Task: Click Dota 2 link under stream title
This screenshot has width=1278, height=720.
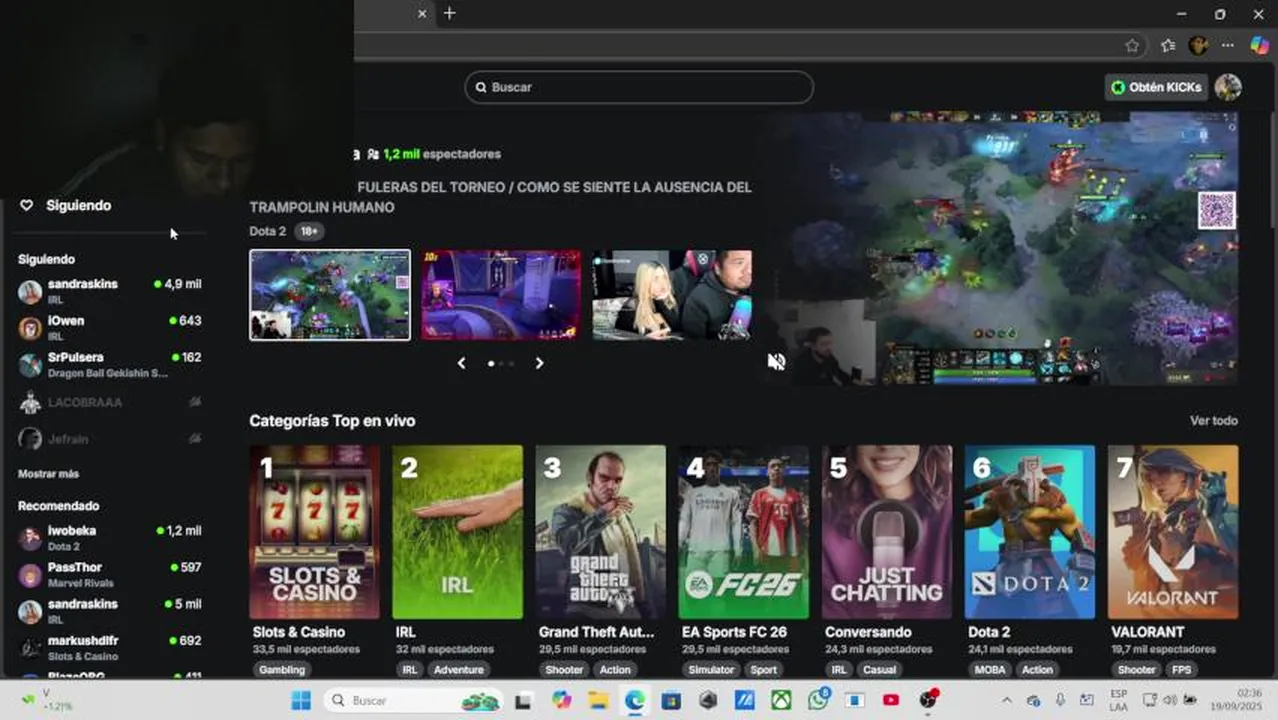Action: 267,231
